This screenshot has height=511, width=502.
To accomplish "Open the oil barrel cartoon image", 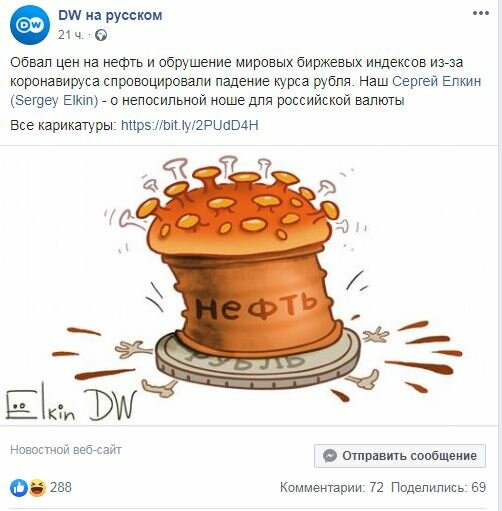I will point(249,286).
